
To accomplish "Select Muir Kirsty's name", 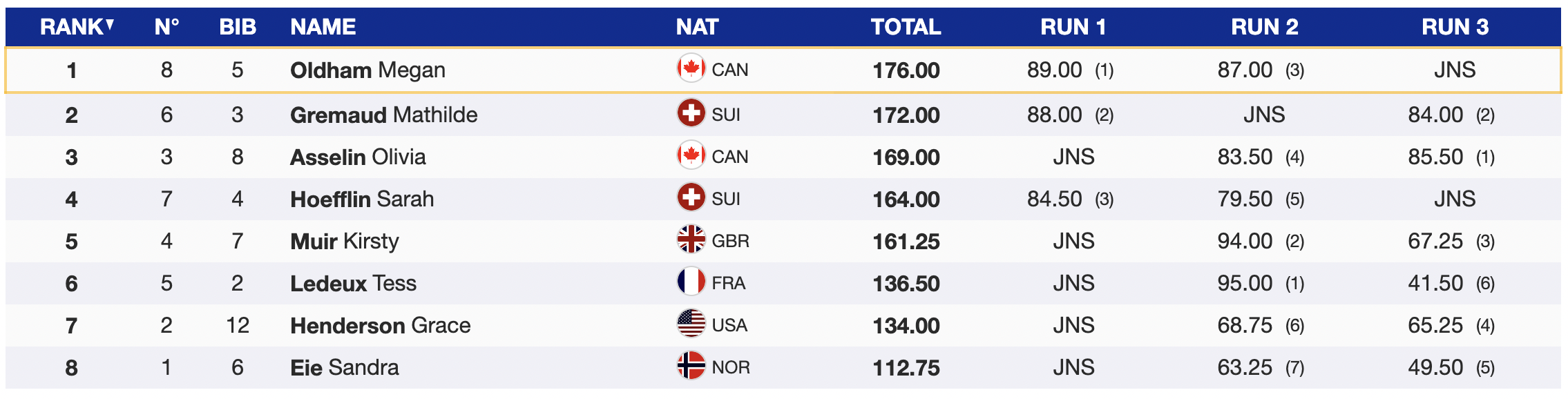I will 344,241.
